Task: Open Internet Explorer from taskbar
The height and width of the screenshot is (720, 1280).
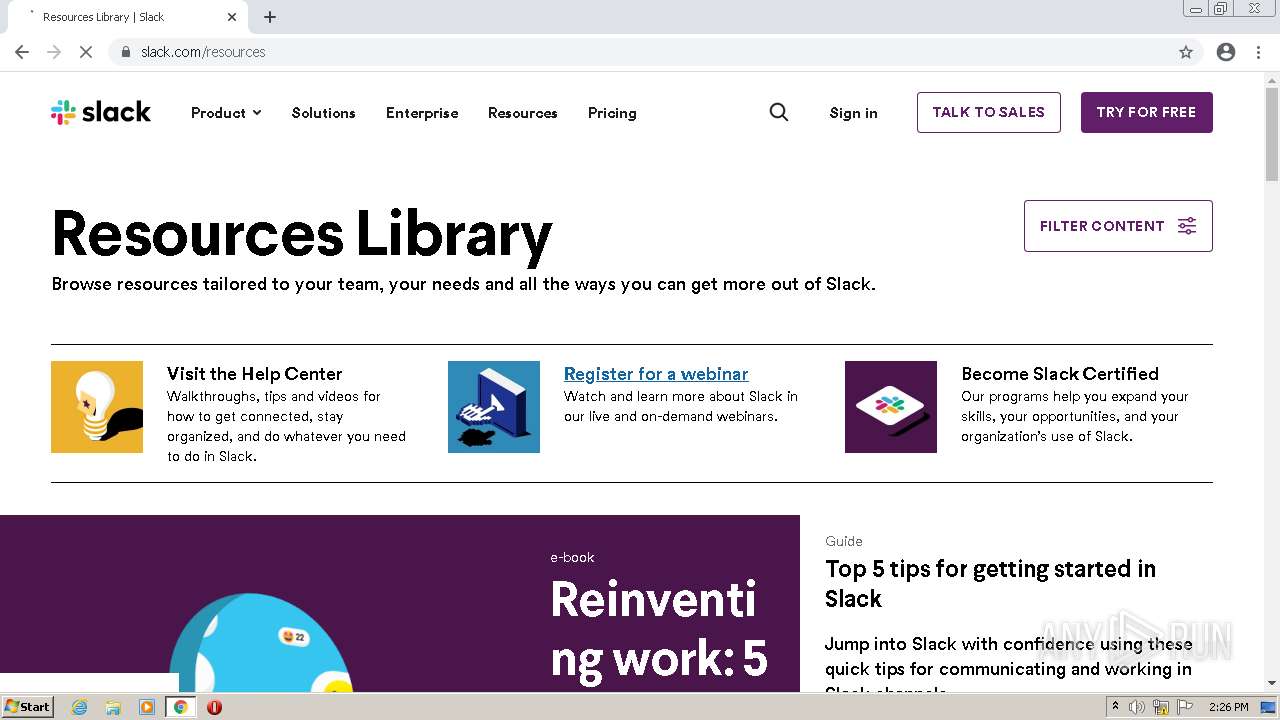Action: (80, 707)
